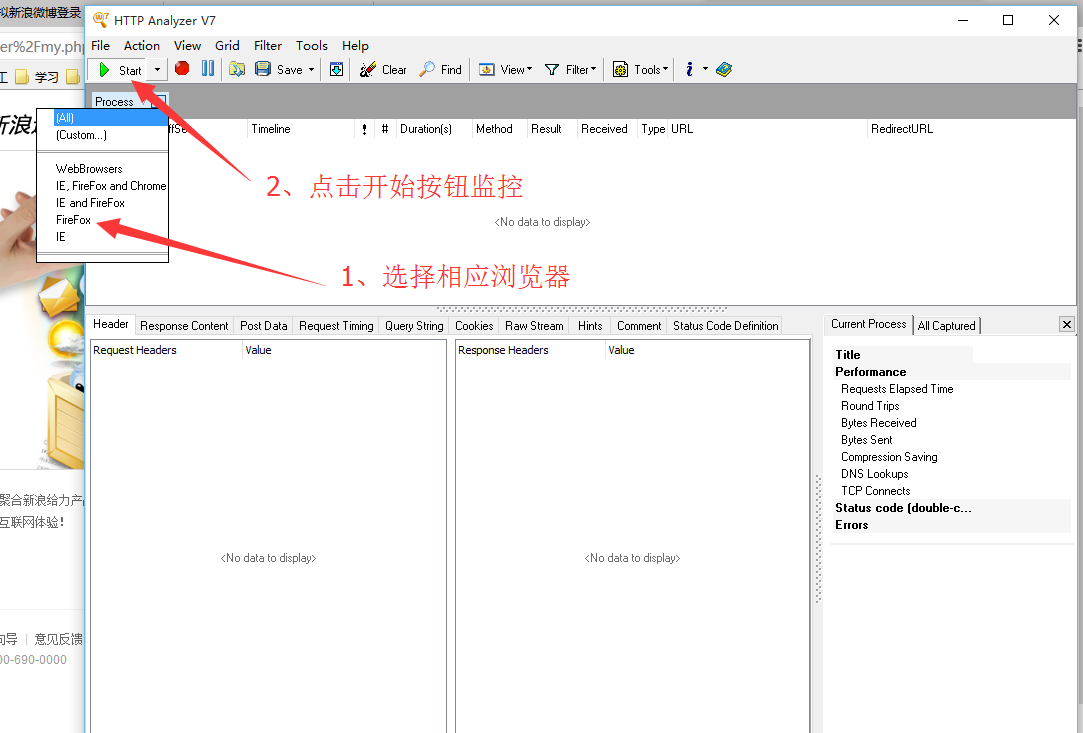Click the Process filter dropdown button
1083x733 pixels.
click(x=160, y=101)
